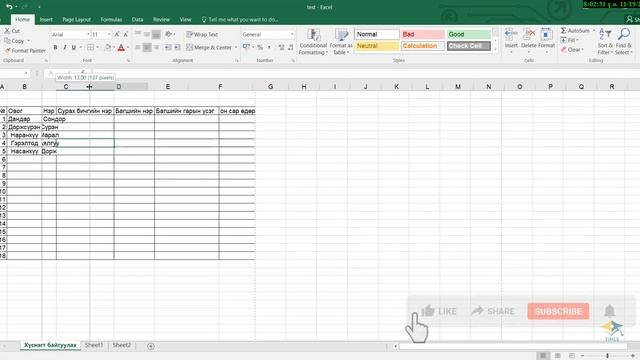Click the Undo arrow
The height and width of the screenshot is (360, 640).
click(9, 7)
